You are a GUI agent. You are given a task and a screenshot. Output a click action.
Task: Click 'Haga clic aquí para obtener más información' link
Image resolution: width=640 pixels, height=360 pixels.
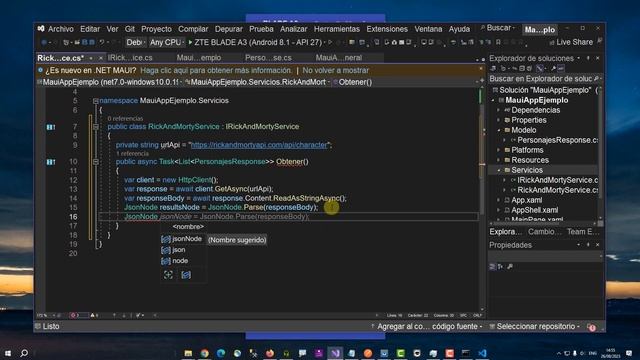[x=216, y=71]
